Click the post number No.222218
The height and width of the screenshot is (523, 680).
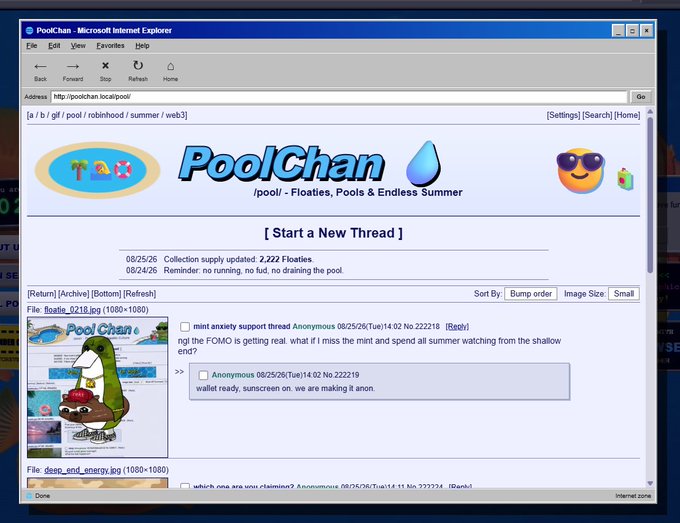422,327
